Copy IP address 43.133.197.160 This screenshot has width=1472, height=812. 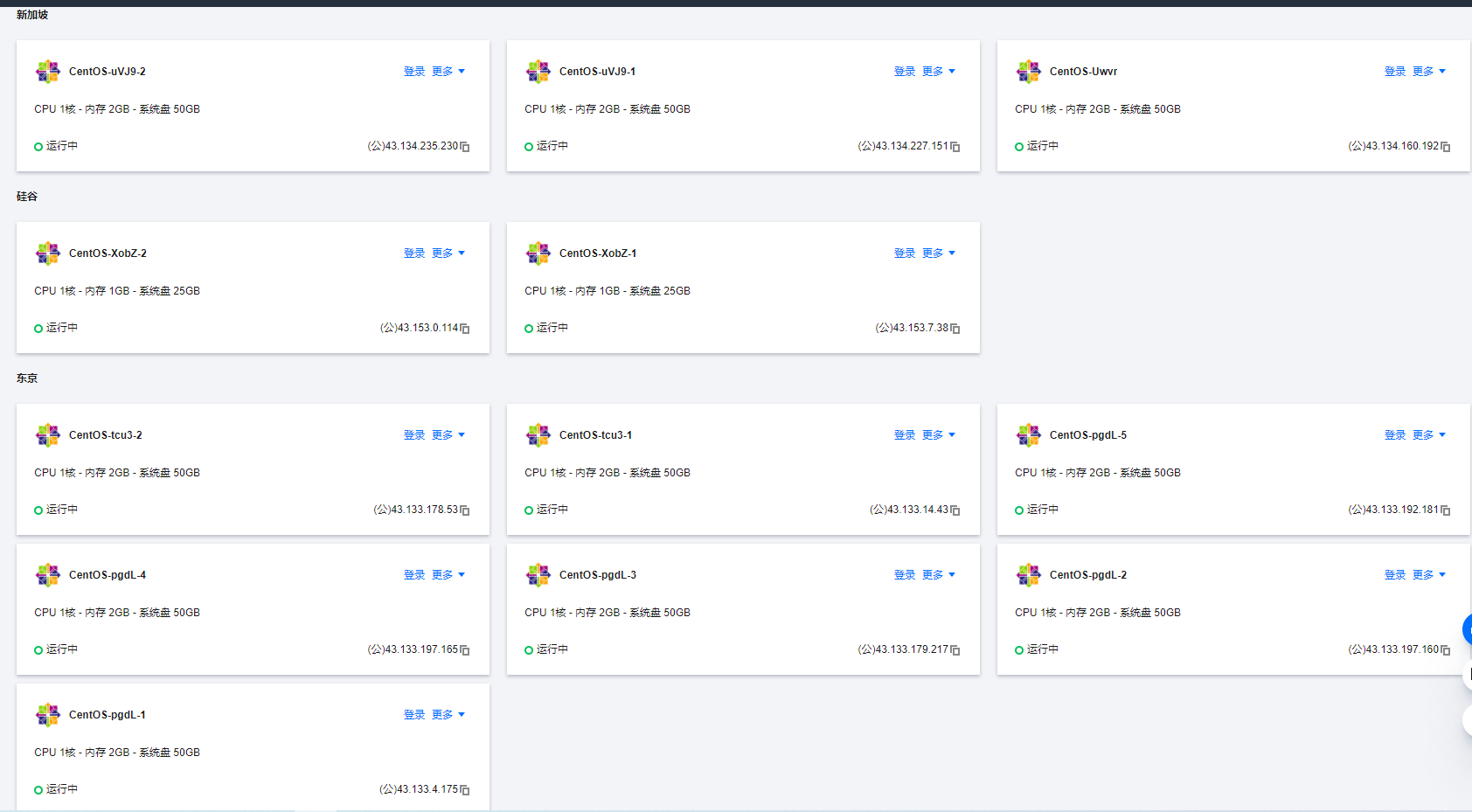[x=1446, y=650]
